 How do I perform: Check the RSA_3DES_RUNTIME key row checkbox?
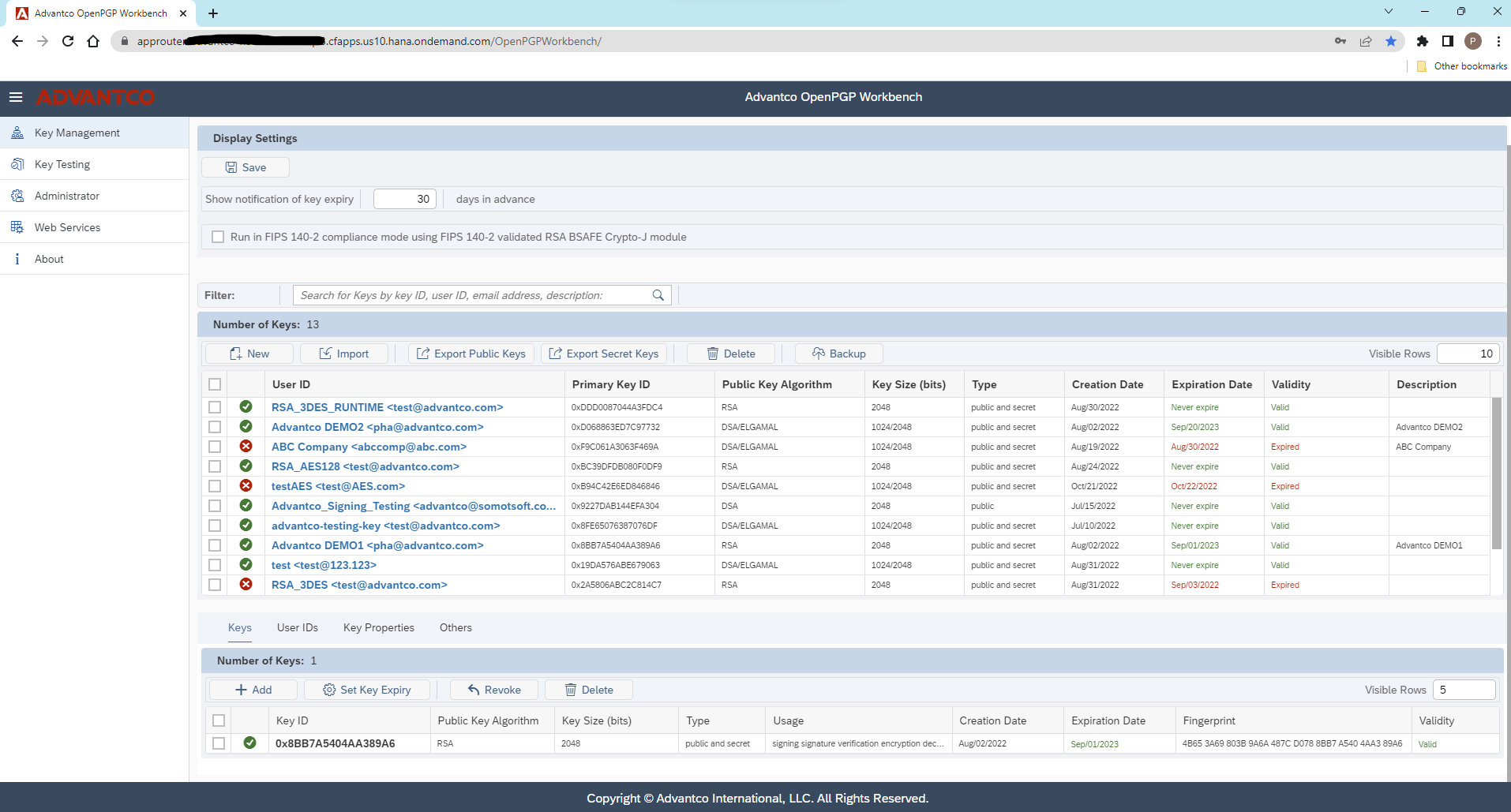point(215,407)
